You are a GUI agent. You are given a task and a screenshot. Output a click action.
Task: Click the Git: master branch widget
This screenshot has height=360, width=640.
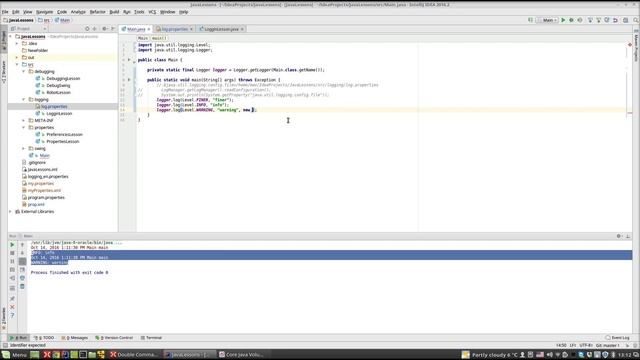click(x=607, y=345)
